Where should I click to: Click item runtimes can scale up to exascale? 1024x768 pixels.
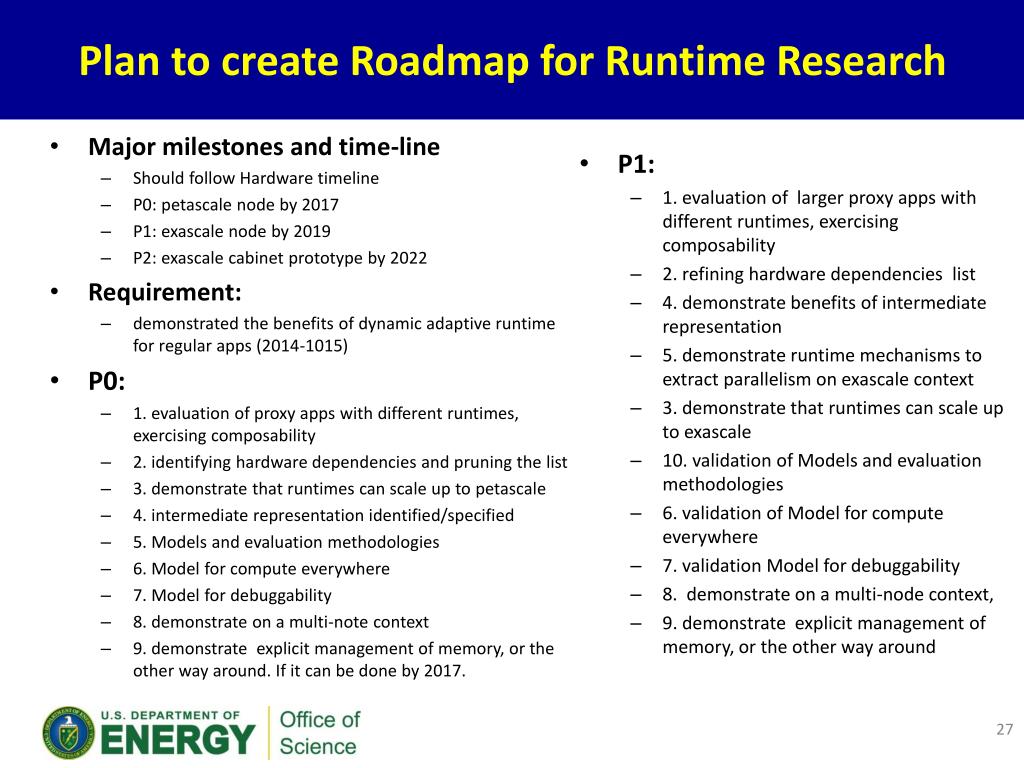click(x=833, y=420)
